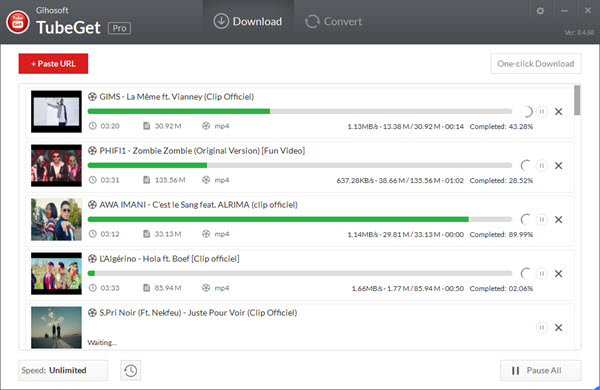Pause the waiting S.Pri Noir download
The width and height of the screenshot is (600, 390).
tap(541, 328)
